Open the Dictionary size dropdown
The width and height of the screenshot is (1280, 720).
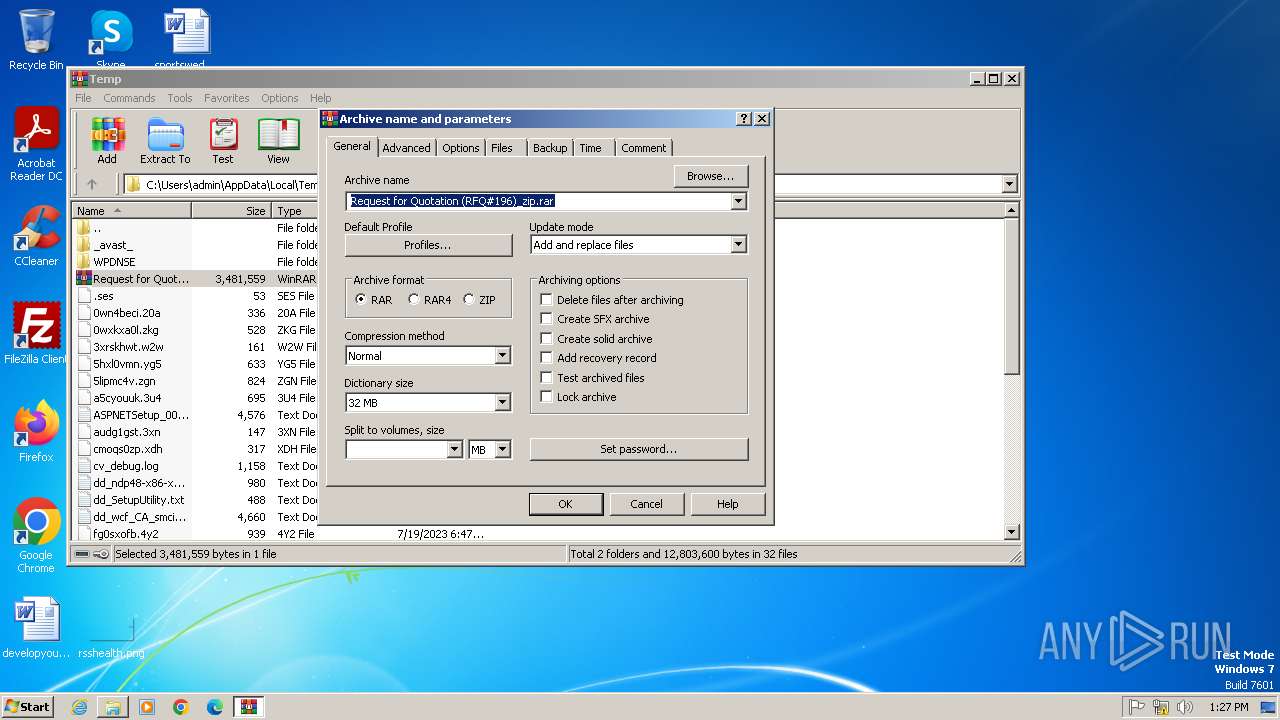click(502, 403)
